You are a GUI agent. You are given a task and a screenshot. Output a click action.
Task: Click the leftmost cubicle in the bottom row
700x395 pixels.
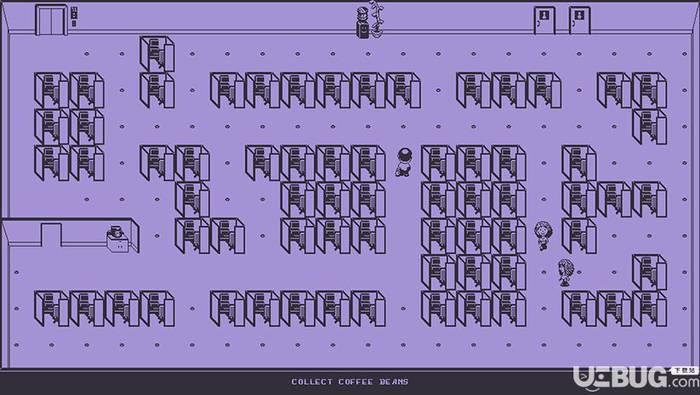coord(52,308)
